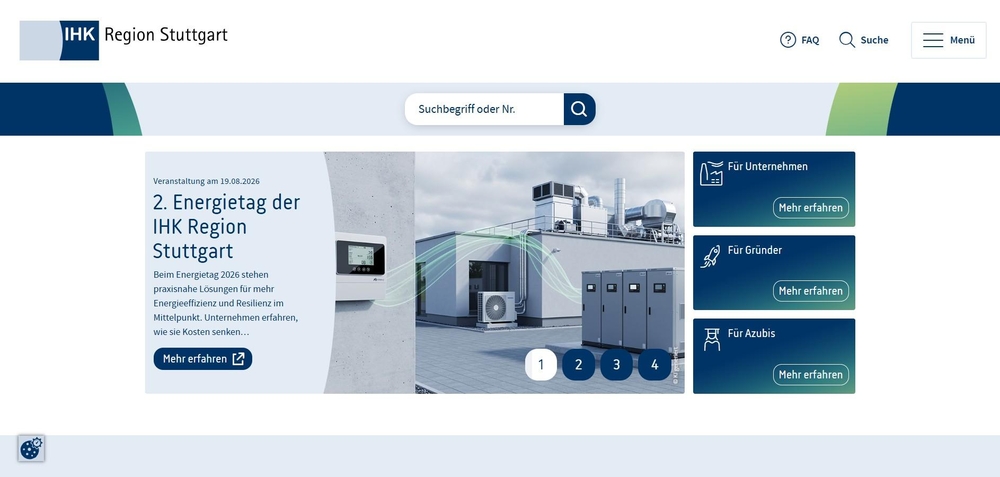Click the IHK Region Stuttgart logo
The height and width of the screenshot is (477, 1000).
click(124, 40)
